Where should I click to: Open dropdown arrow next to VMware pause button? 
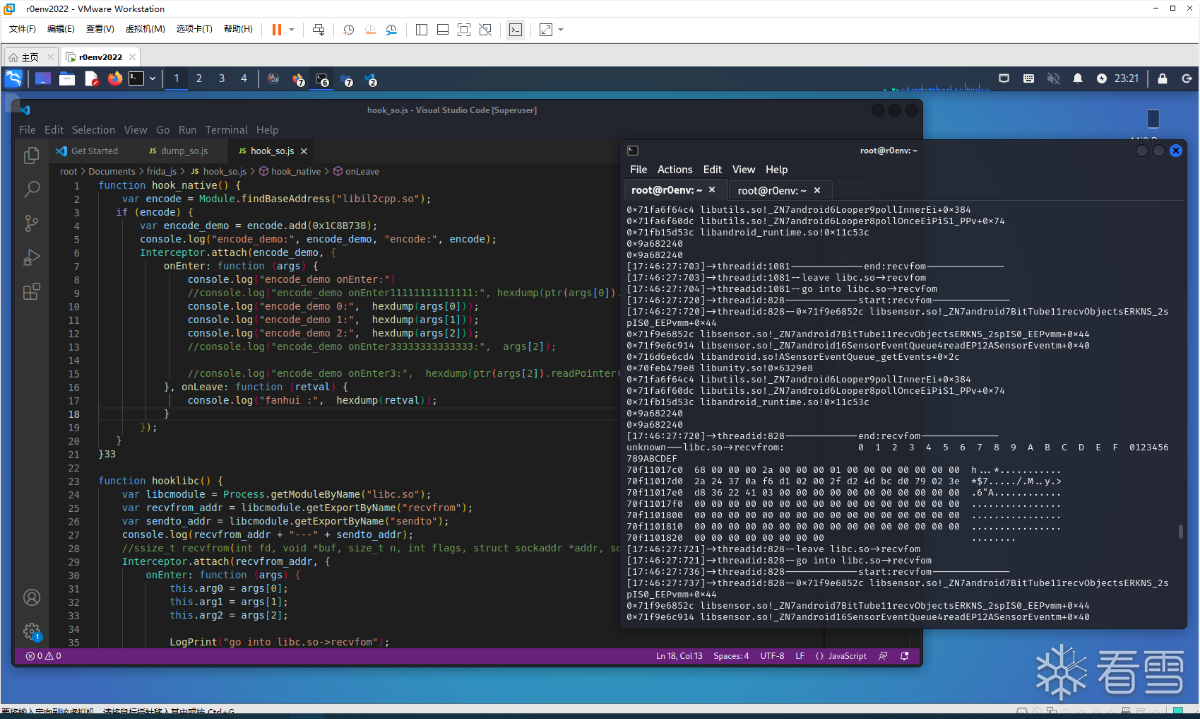292,30
